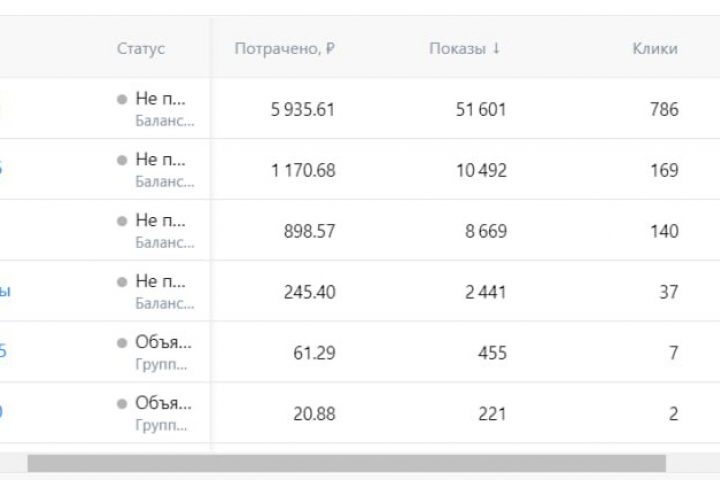This screenshot has height=480, width=720.
Task: Click the 37 clicks cell
Action: 668,293
